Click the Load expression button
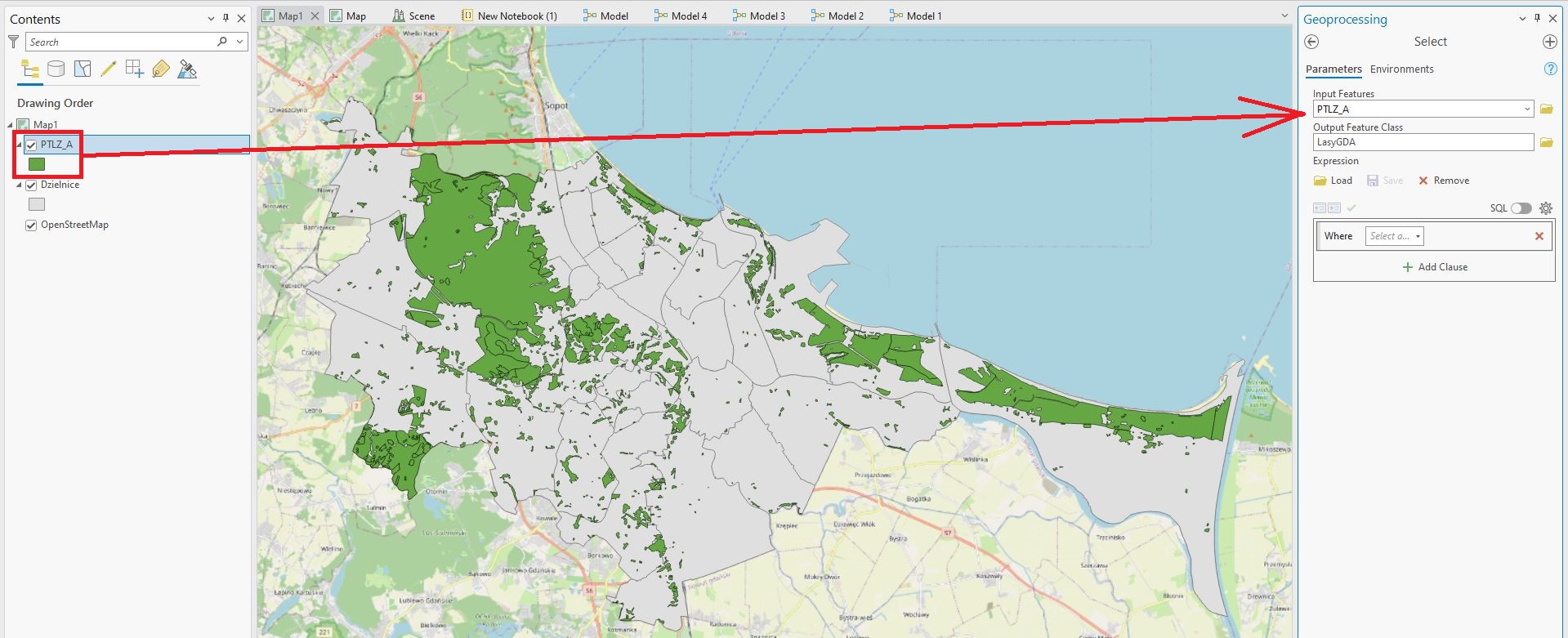Screen dimensions: 1568x638 pos(1333,181)
